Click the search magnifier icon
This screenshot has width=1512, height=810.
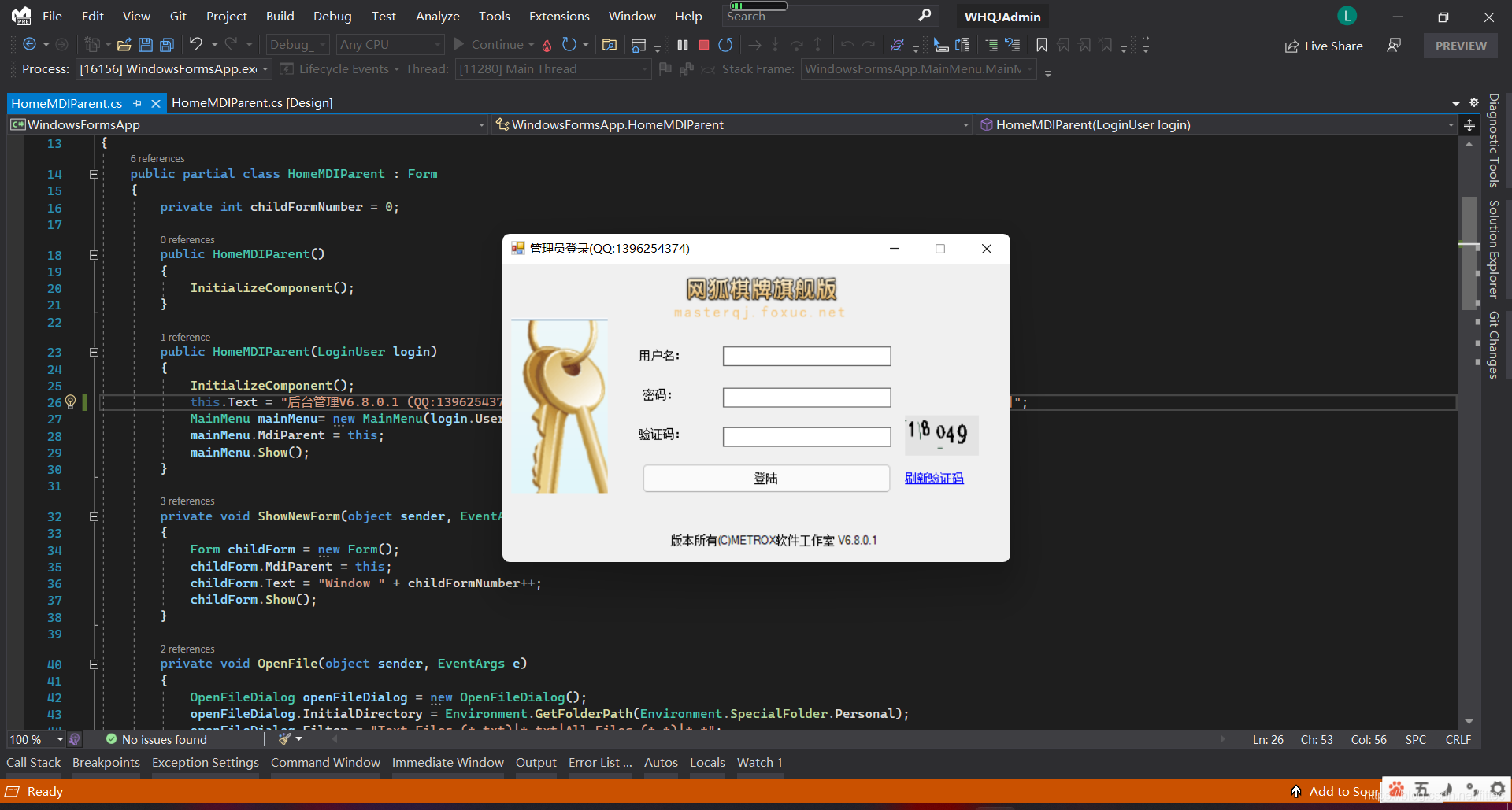click(x=925, y=15)
